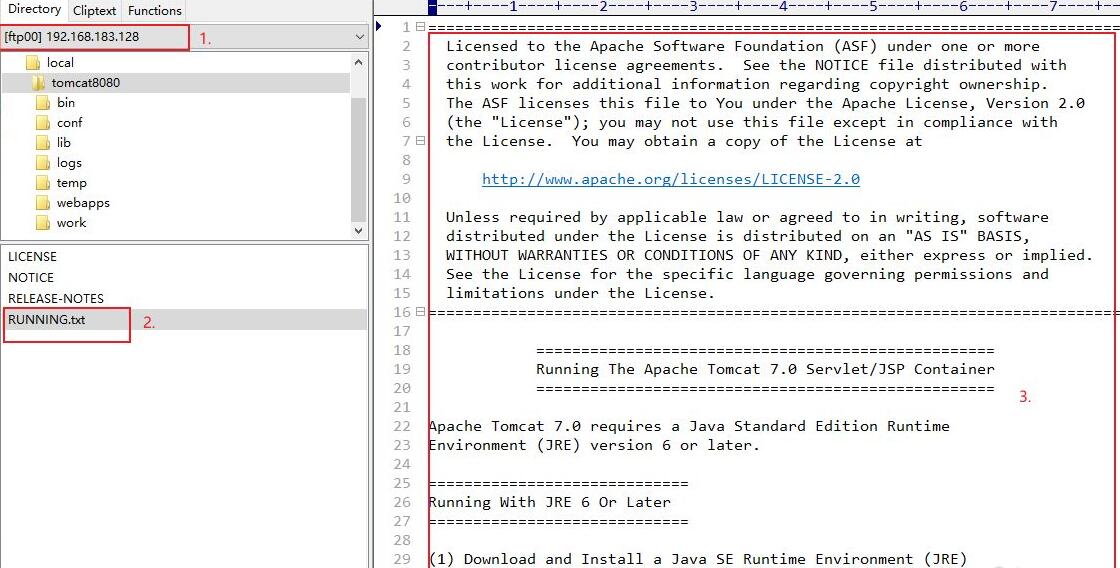
Task: Select the lib folder
Action: (x=64, y=142)
